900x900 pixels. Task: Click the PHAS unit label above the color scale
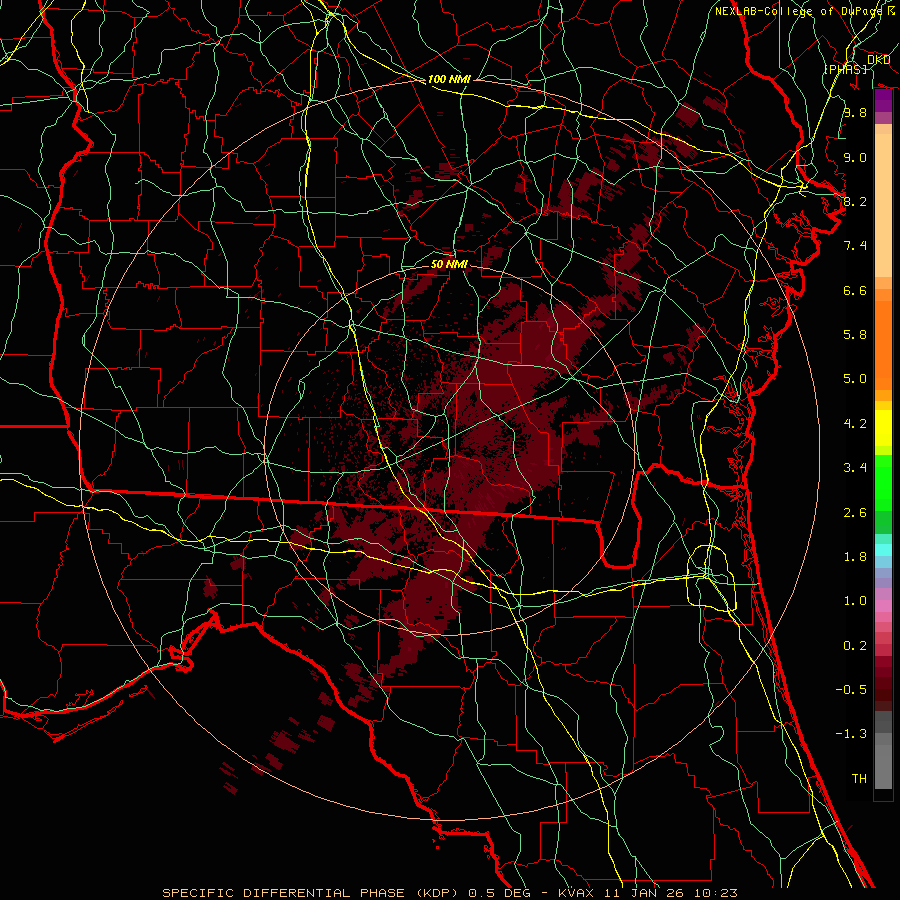845,69
